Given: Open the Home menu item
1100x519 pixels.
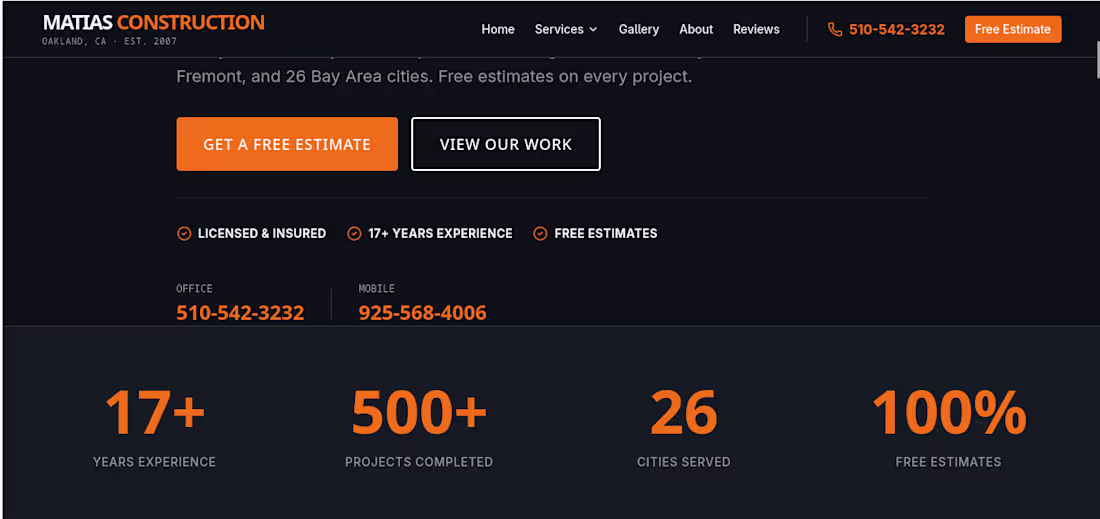Looking at the screenshot, I should coord(498,30).
